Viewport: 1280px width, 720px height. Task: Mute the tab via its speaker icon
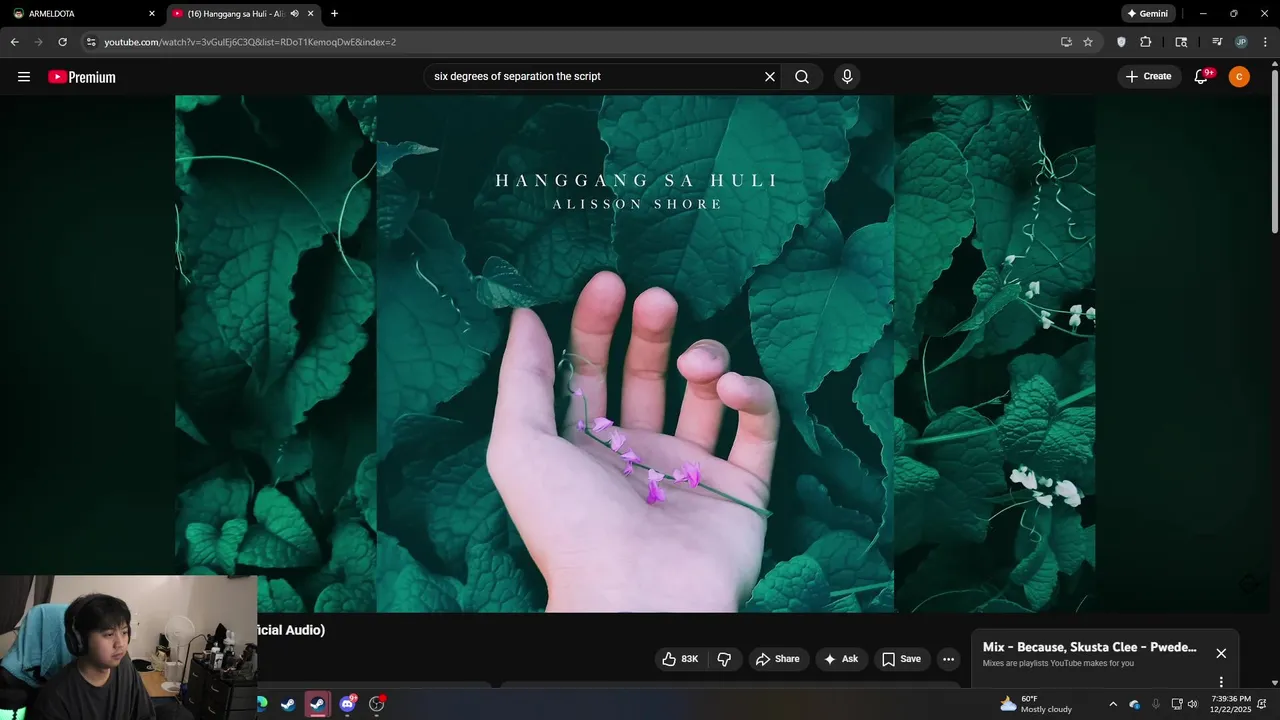point(295,14)
